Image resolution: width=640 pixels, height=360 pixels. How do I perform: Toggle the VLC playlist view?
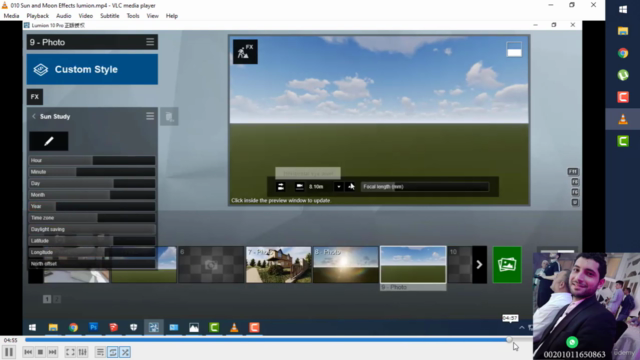pyautogui.click(x=100, y=352)
